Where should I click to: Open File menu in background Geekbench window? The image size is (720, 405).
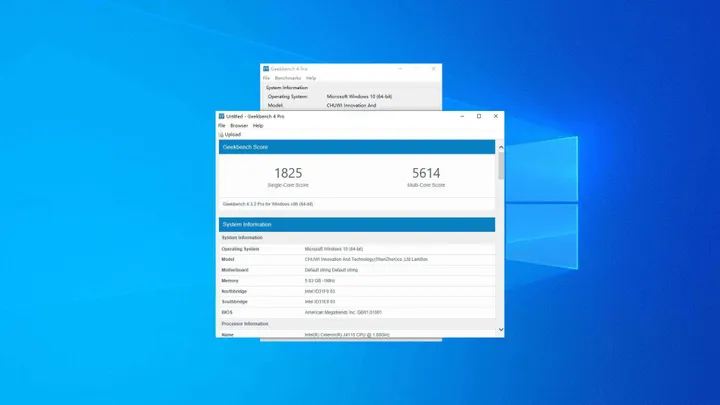266,78
